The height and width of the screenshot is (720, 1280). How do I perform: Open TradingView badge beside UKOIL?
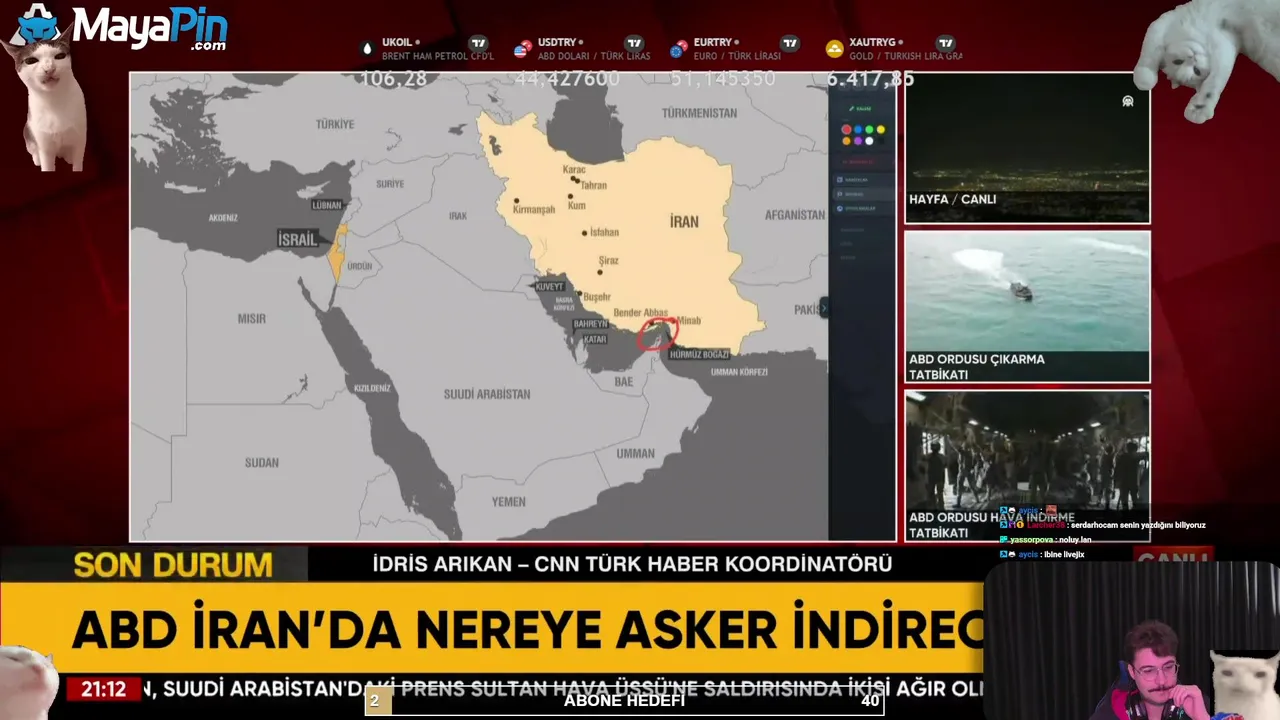pos(478,43)
